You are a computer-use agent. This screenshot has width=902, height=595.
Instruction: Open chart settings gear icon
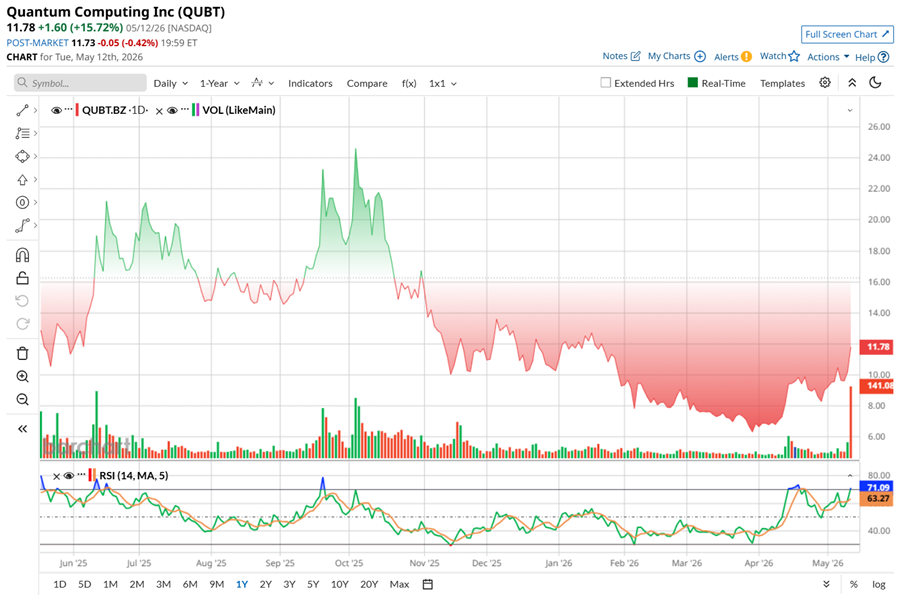825,83
